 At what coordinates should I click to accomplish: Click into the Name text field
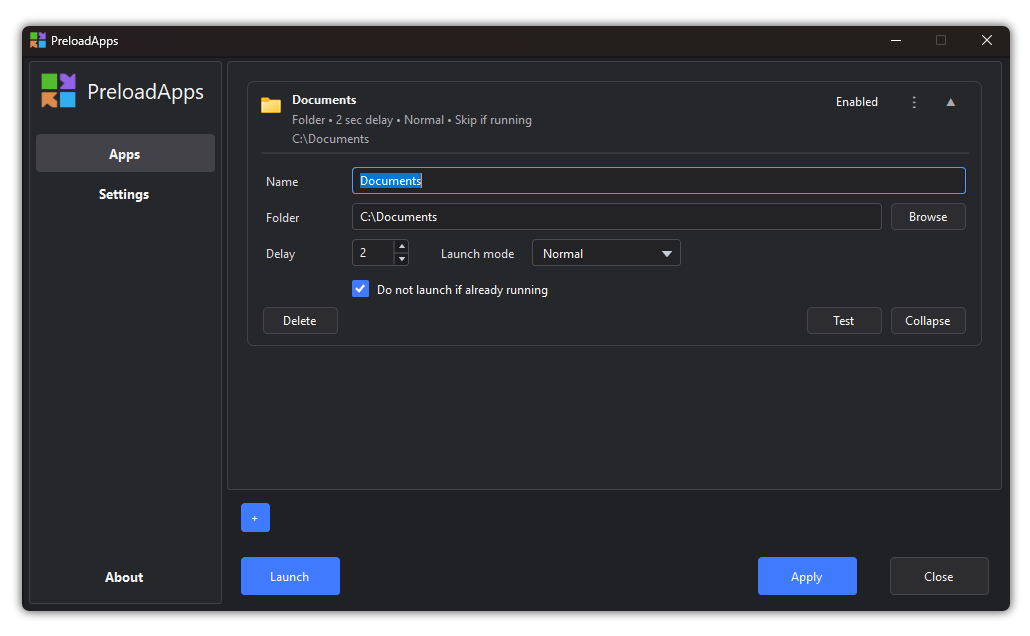pyautogui.click(x=658, y=181)
